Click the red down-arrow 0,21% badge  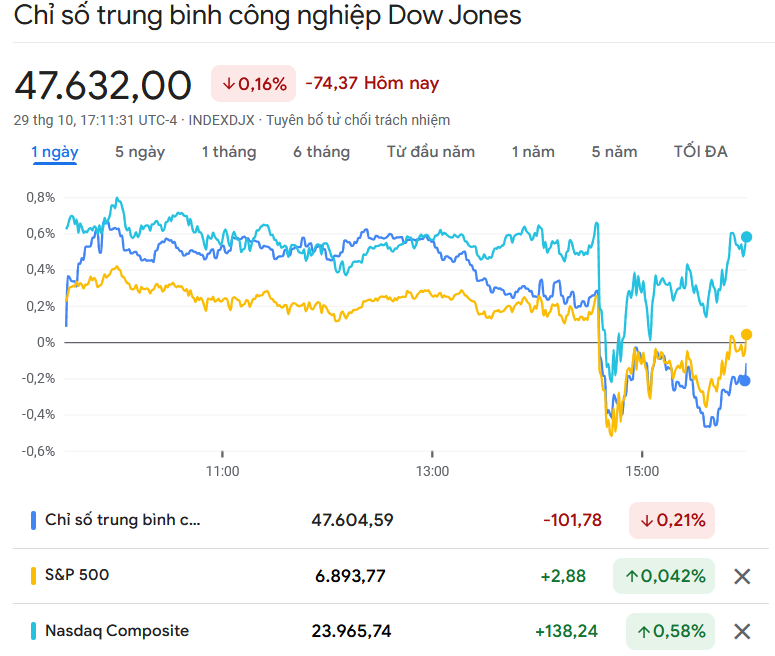pyautogui.click(x=671, y=520)
